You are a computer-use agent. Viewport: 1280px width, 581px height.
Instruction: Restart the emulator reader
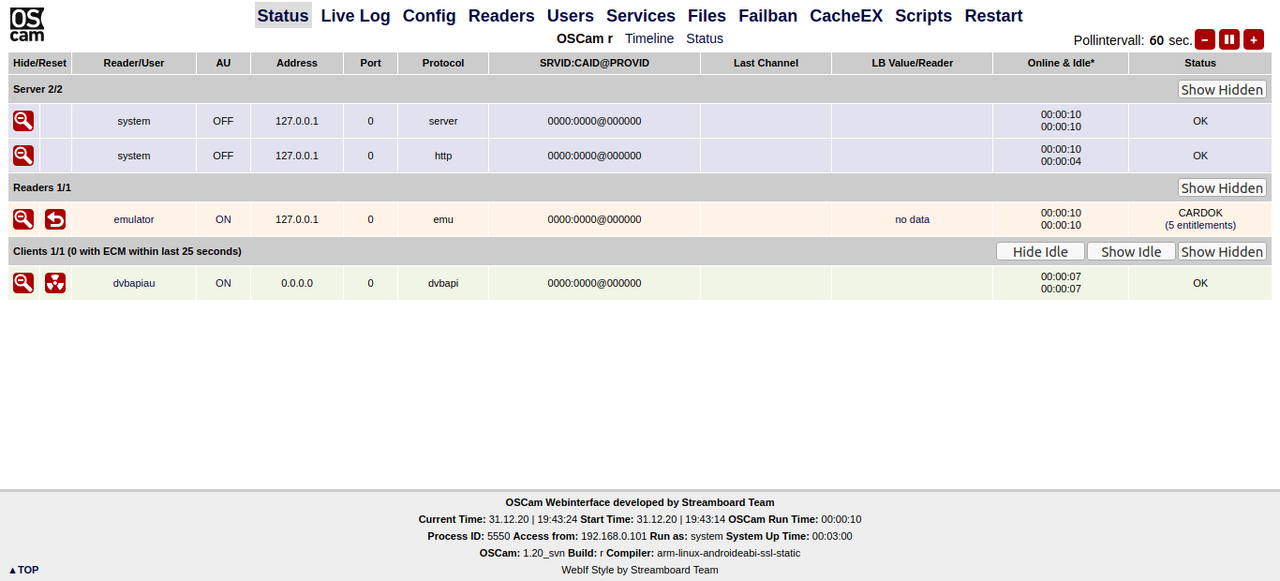[x=55, y=219]
